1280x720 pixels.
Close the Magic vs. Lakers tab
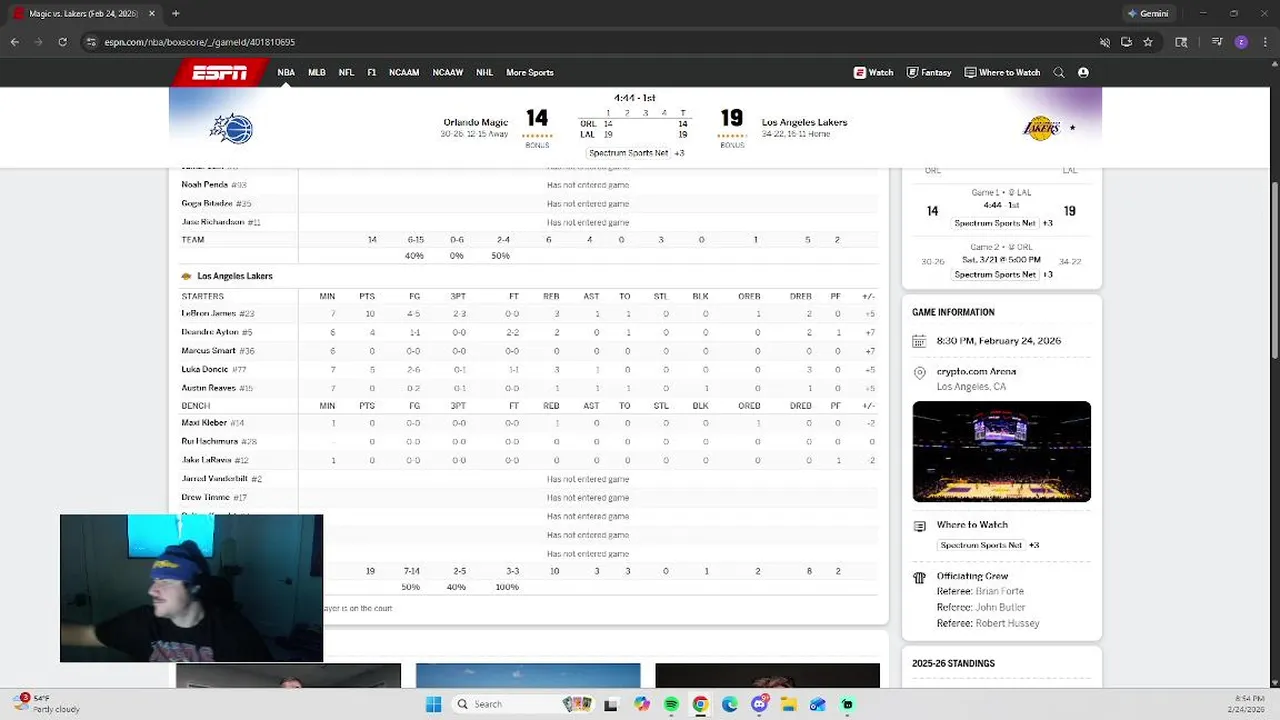click(x=152, y=13)
